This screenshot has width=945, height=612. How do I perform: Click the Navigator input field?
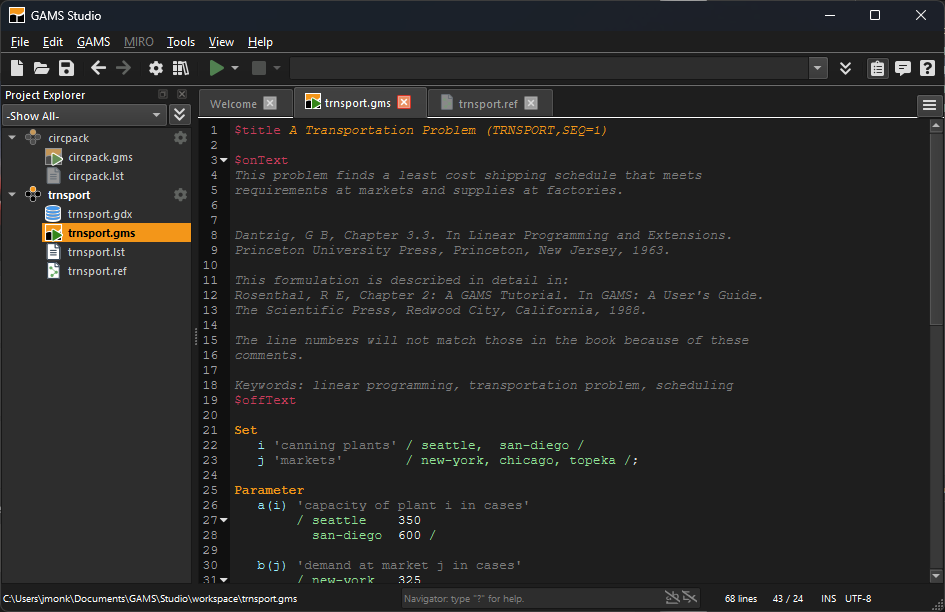pyautogui.click(x=530, y=598)
